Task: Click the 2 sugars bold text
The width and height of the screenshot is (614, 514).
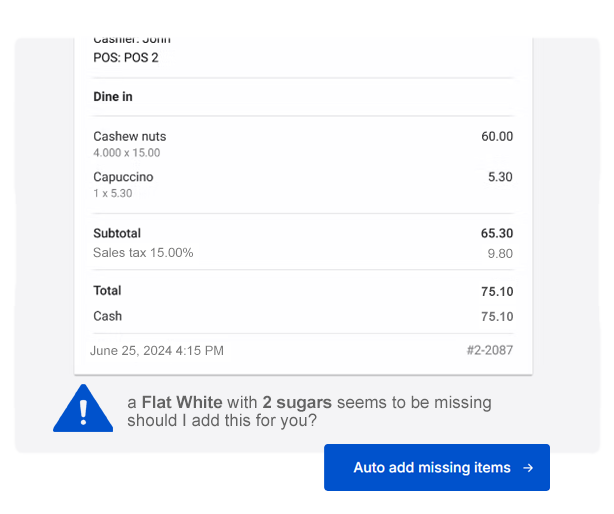Action: point(297,402)
